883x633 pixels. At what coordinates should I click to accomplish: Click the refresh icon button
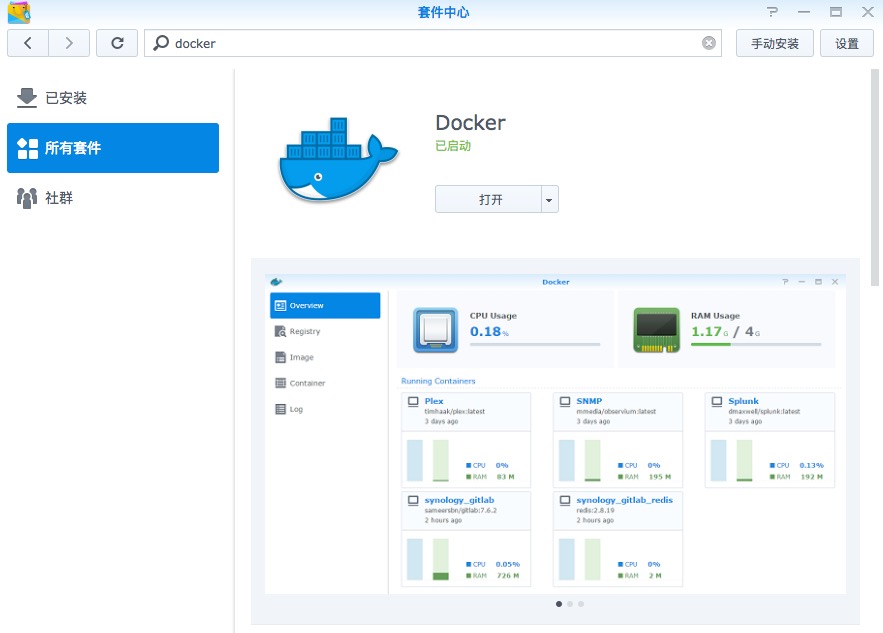[117, 43]
